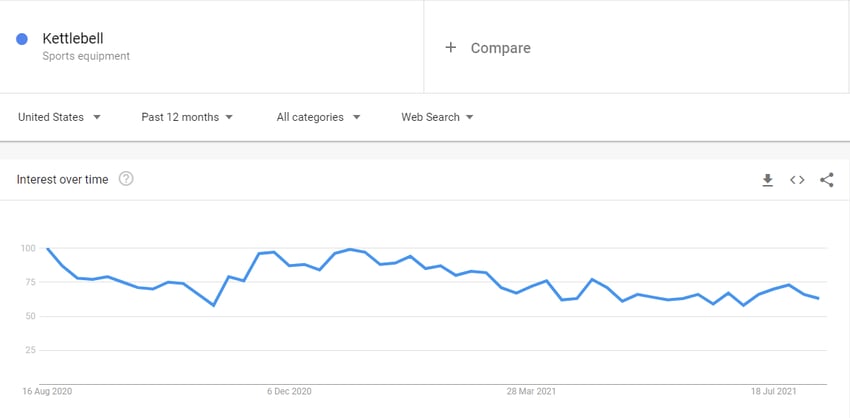Select the 16 Aug 2020 peak point
This screenshot has width=850, height=418.
click(48, 248)
